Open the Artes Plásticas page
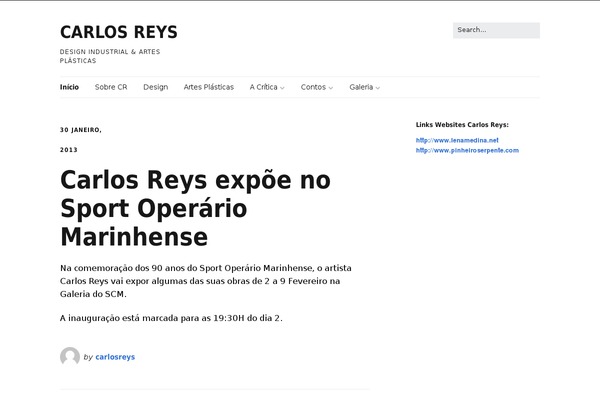The height and width of the screenshot is (400, 600). (x=209, y=87)
